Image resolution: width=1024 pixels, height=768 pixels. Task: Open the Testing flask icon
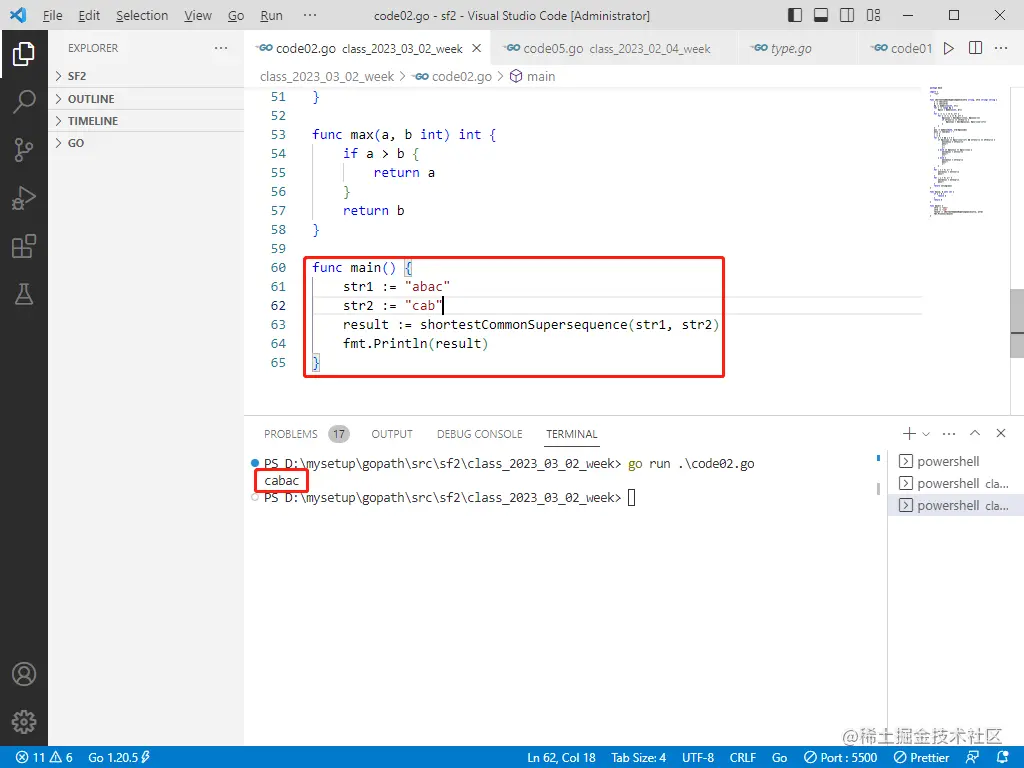(x=24, y=295)
